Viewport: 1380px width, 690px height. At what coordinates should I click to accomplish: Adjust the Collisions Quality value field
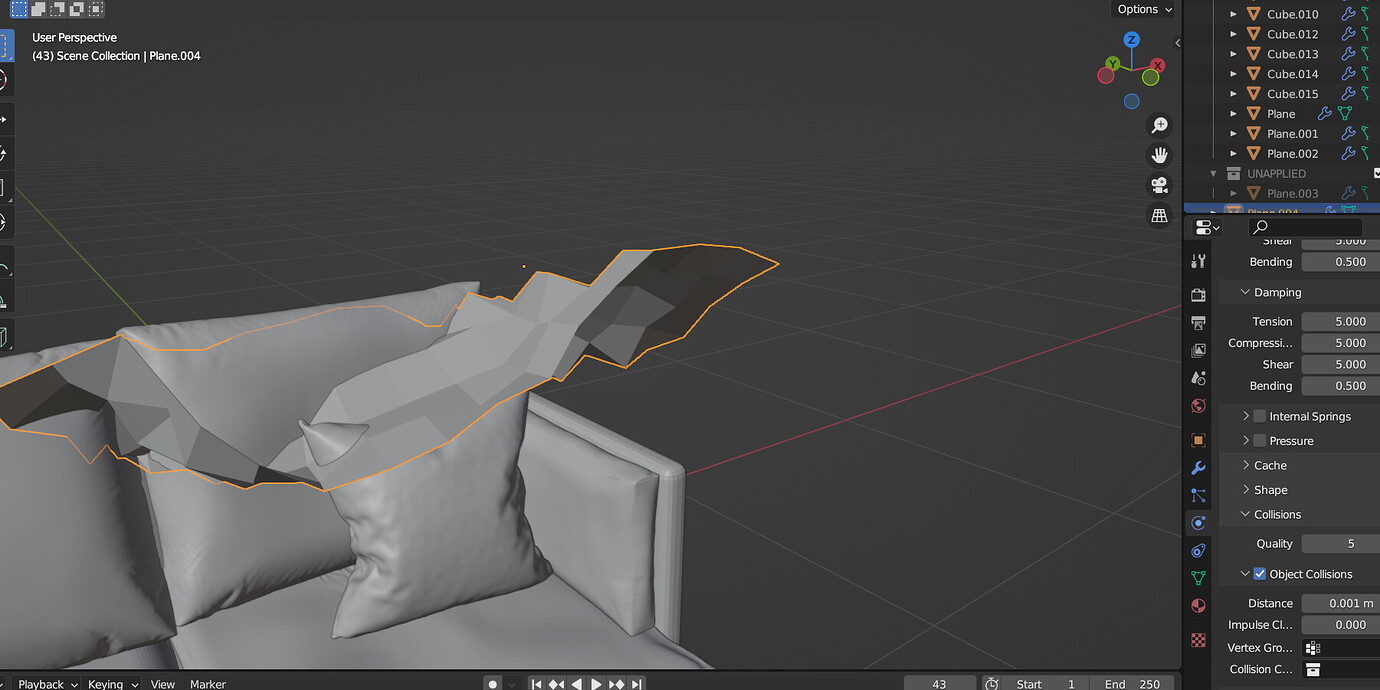(1340, 544)
